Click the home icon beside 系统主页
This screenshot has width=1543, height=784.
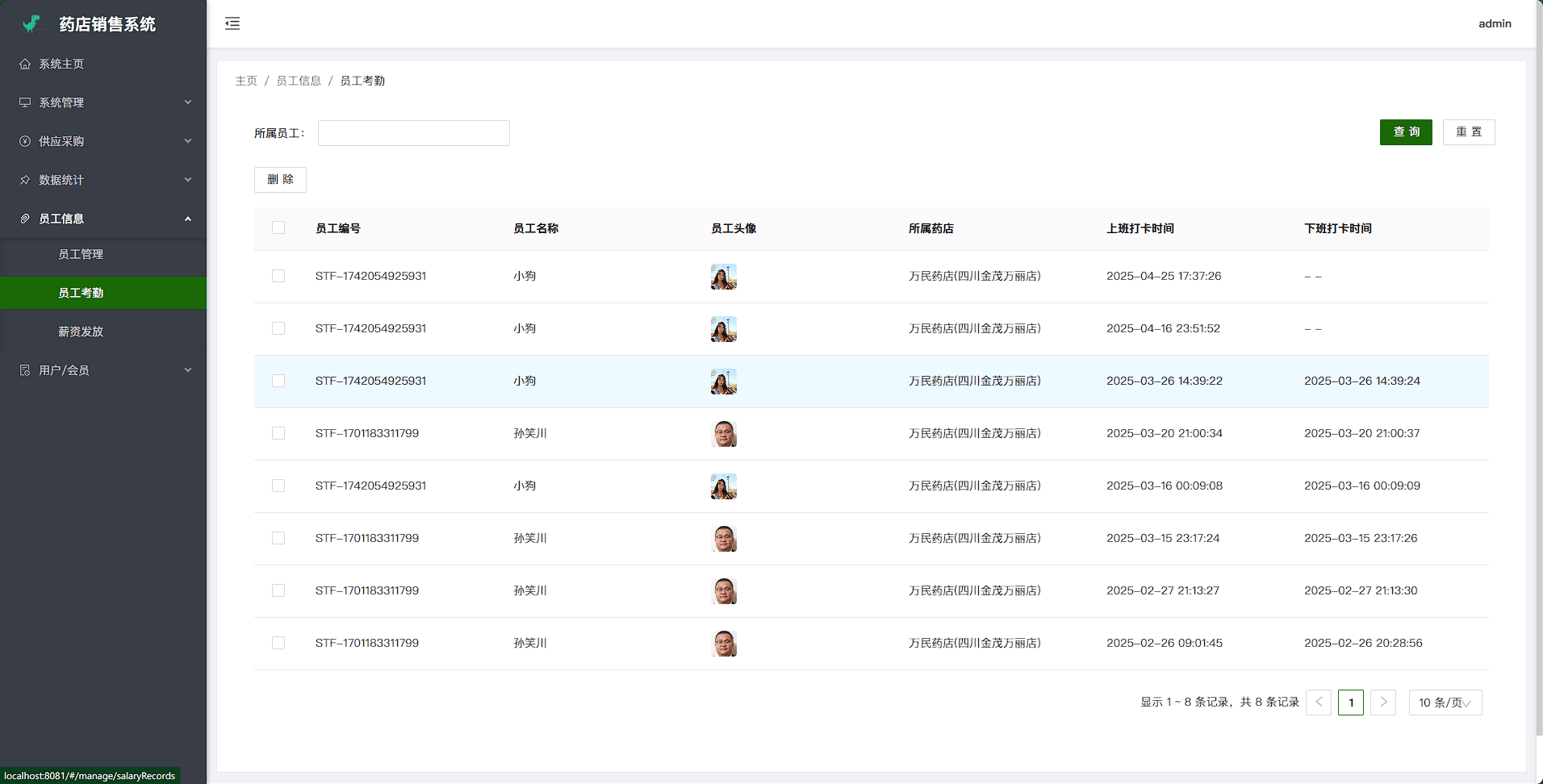pos(25,64)
